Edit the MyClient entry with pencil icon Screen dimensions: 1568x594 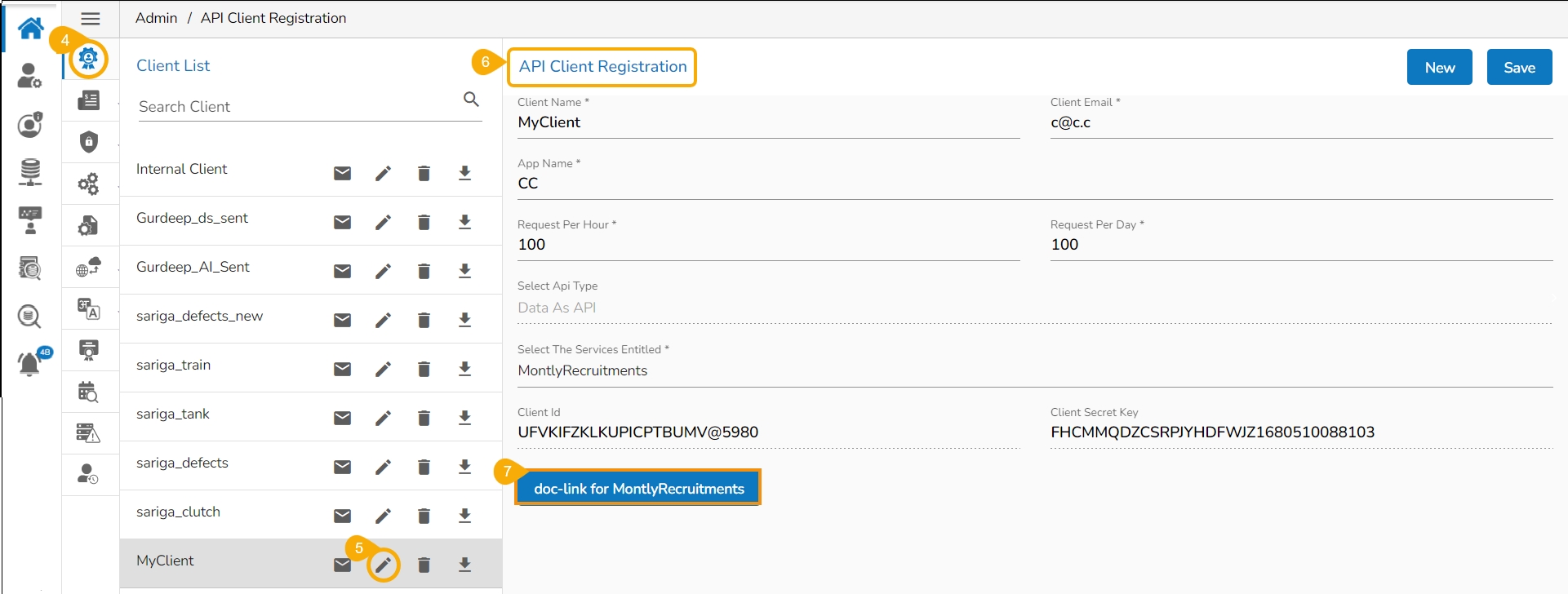383,565
